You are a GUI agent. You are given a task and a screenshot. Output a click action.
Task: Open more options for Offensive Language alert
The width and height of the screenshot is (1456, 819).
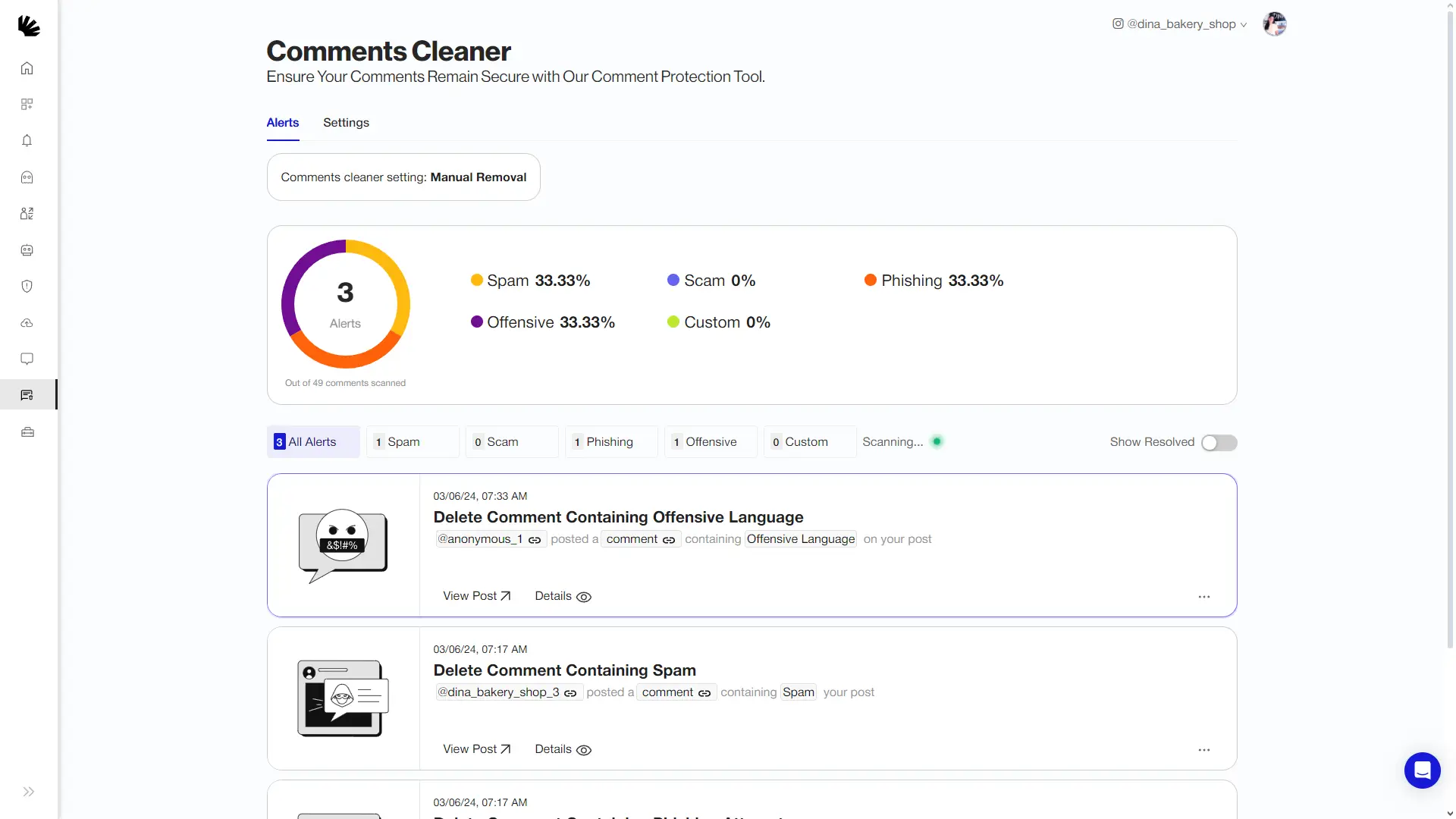click(x=1204, y=597)
